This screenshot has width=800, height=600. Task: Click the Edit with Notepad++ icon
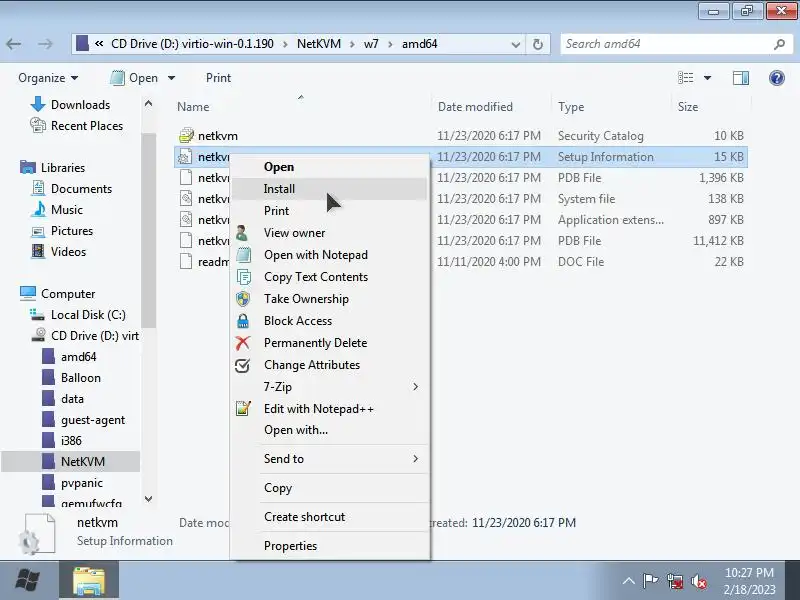(x=243, y=409)
